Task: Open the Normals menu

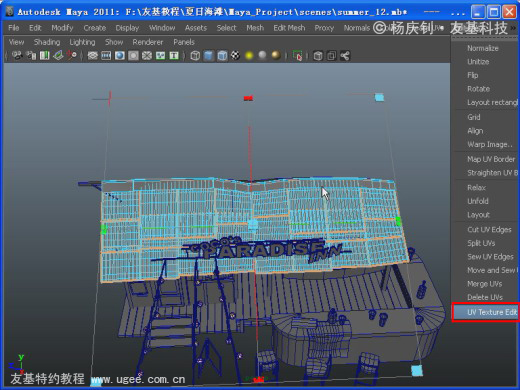Action: pyautogui.click(x=357, y=28)
